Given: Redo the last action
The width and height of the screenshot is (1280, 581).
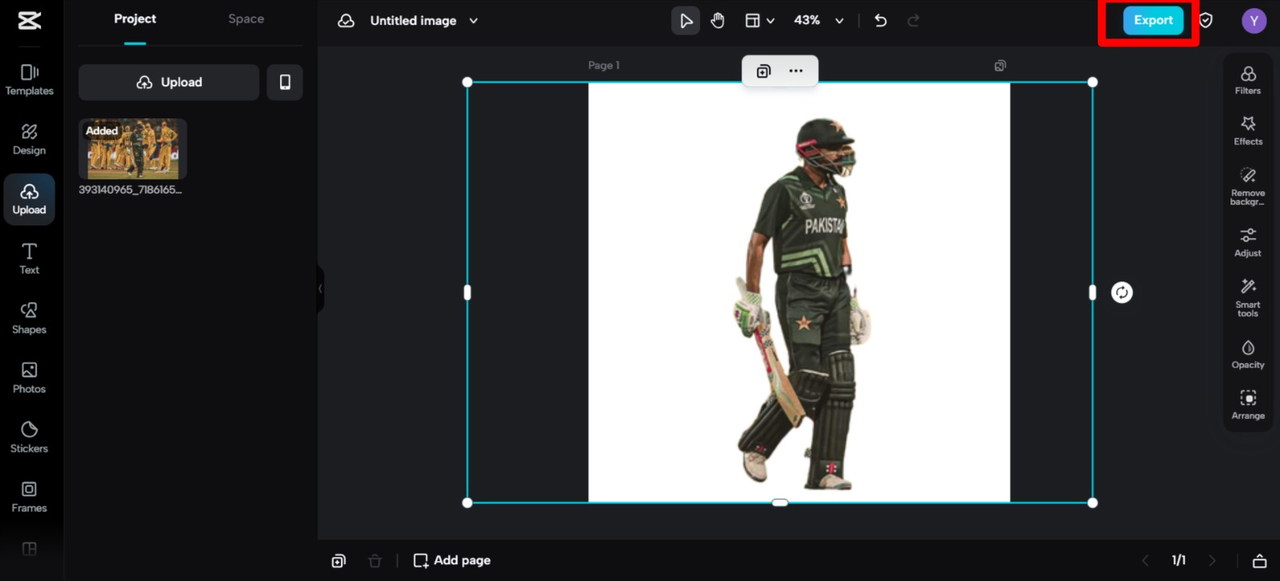Looking at the screenshot, I should [x=913, y=20].
